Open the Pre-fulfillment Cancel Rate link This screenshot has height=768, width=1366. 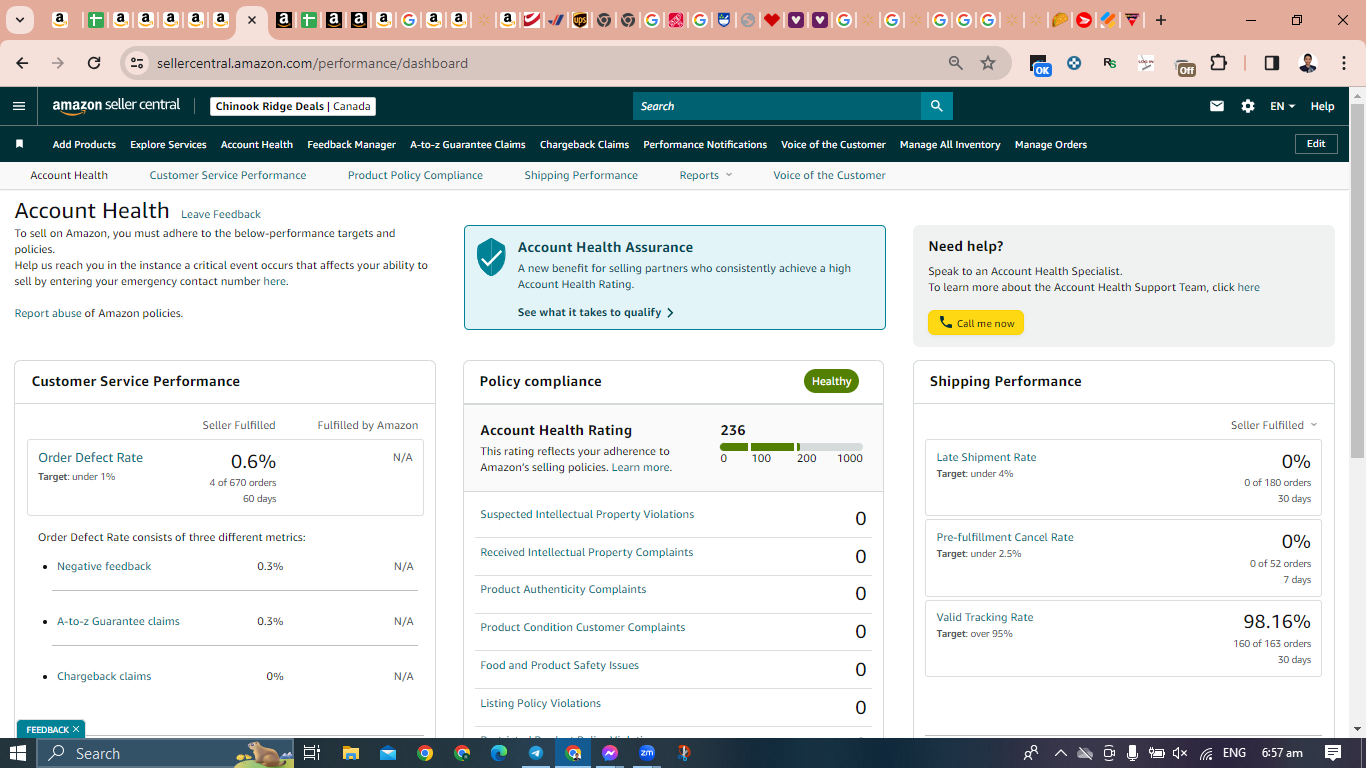point(1005,537)
